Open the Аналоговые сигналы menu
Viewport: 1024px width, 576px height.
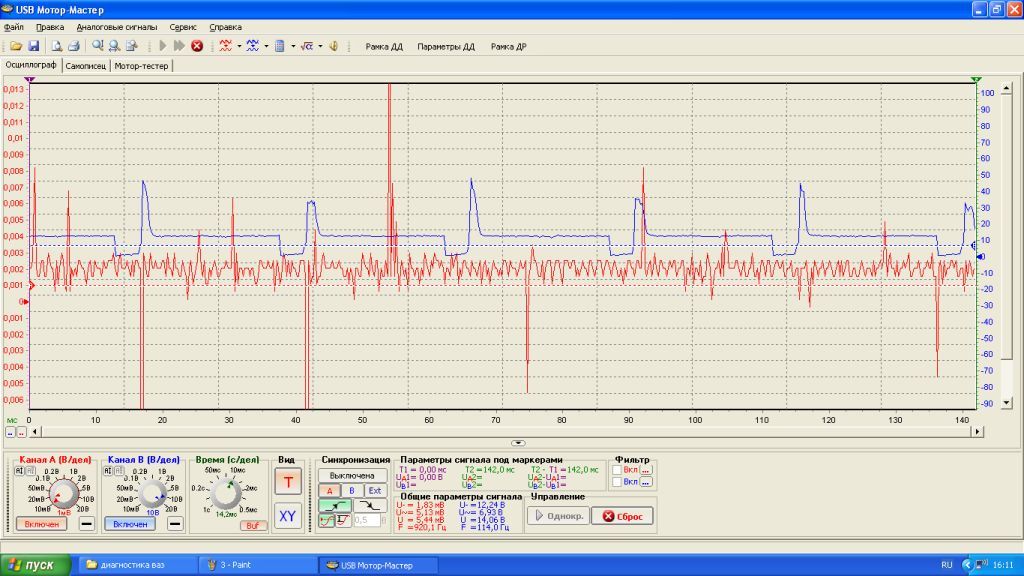(117, 27)
